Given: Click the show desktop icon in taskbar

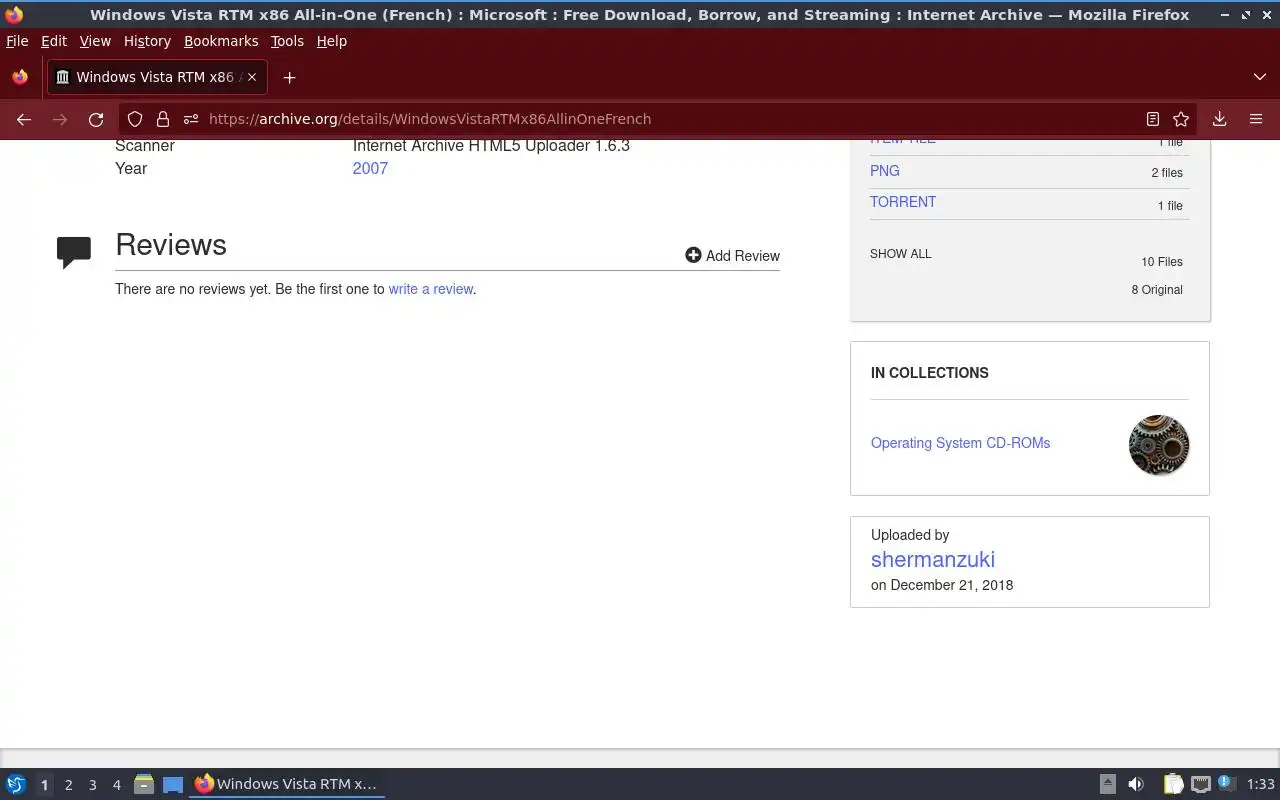Looking at the screenshot, I should (x=173, y=784).
